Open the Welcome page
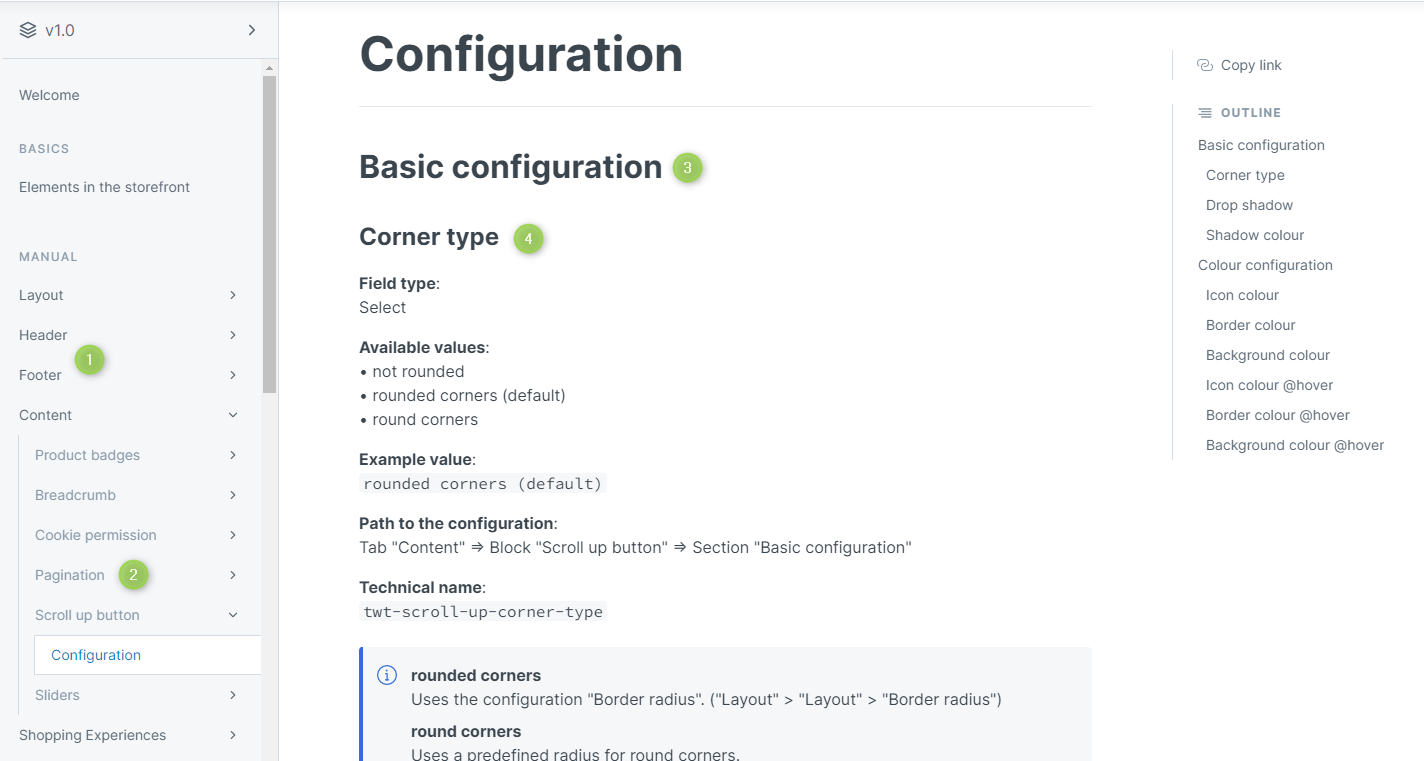The width and height of the screenshot is (1424, 761). coord(49,95)
